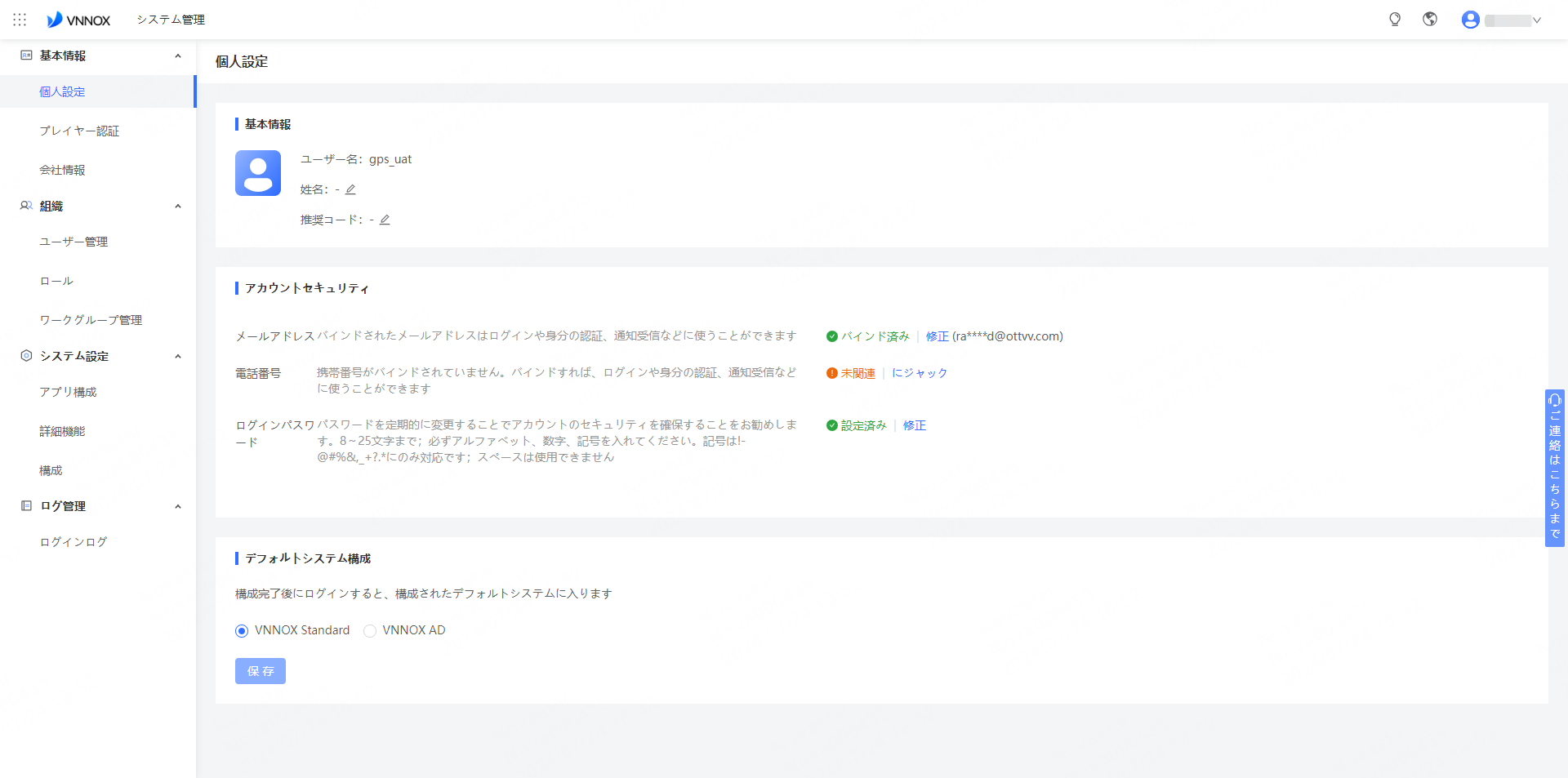Click the large profile avatar picture
The image size is (1568, 778).
[x=258, y=173]
